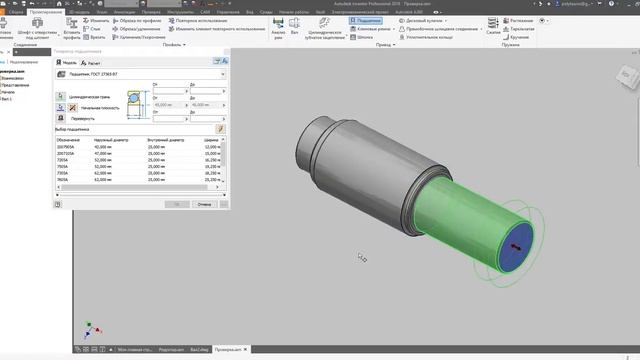The height and width of the screenshot is (360, 640).
Task: Click the bearing table vertical scrollbar
Action: coord(223,155)
